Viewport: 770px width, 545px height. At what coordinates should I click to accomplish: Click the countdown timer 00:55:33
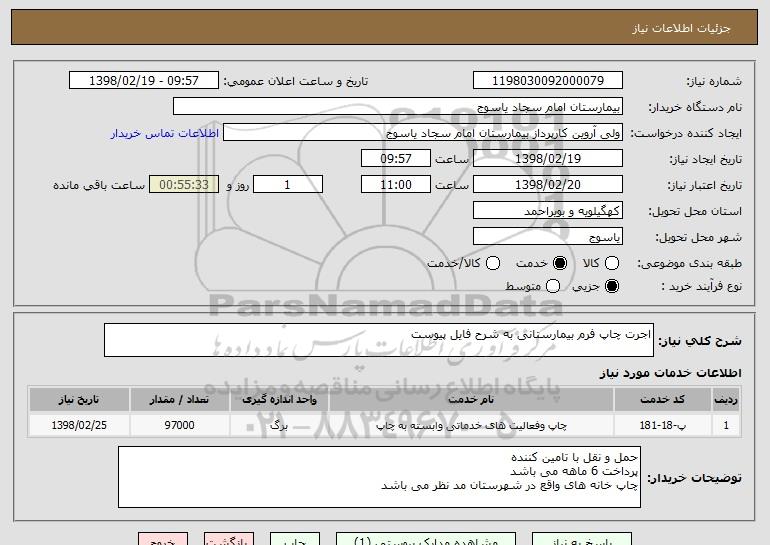coord(184,185)
